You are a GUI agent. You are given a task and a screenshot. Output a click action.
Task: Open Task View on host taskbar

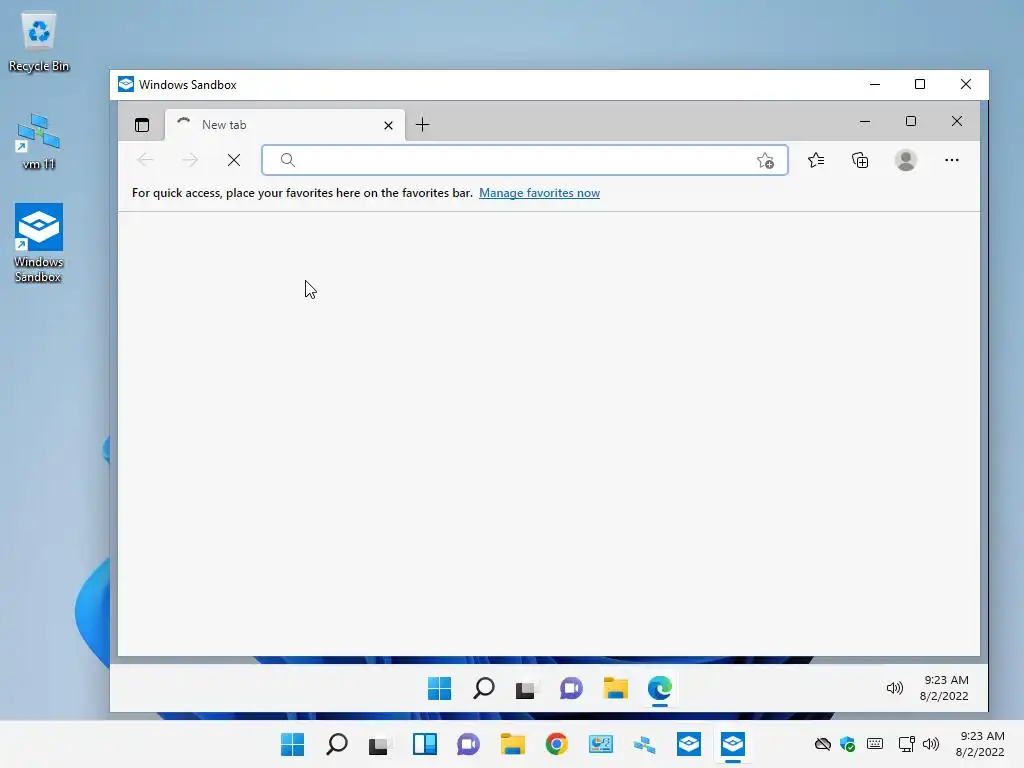[379, 744]
